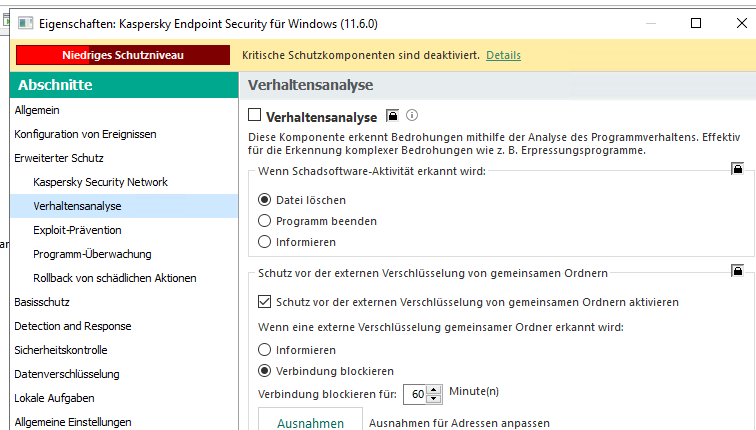Select the Programm beenden radio option

(x=265, y=221)
